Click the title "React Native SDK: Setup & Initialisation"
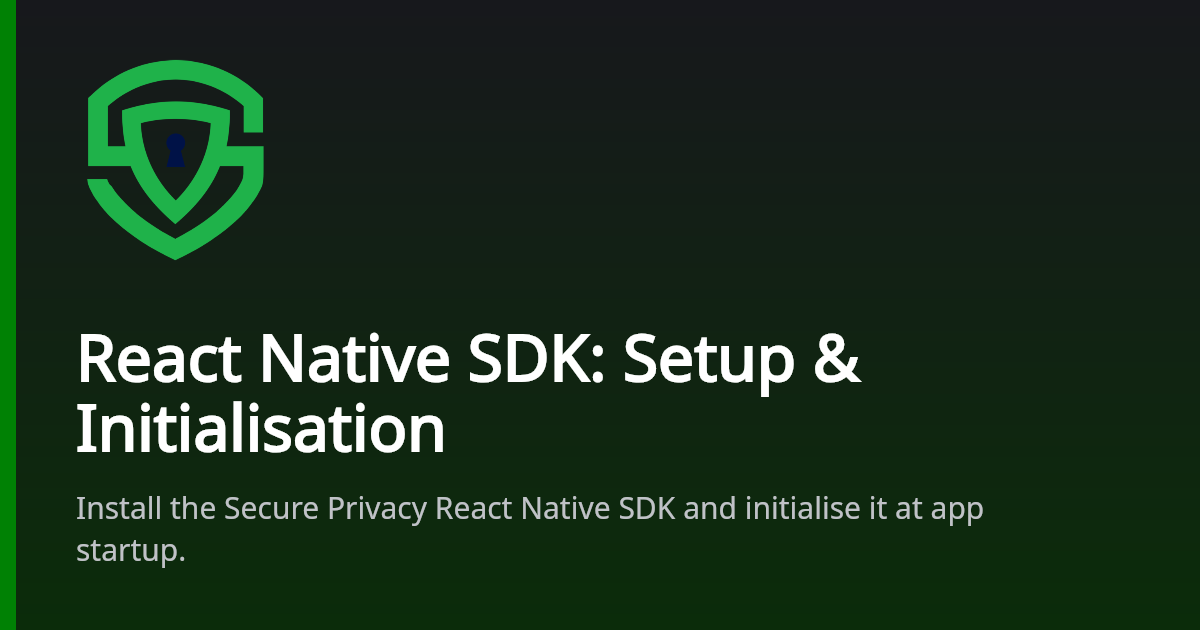The height and width of the screenshot is (630, 1200). pos(468,395)
